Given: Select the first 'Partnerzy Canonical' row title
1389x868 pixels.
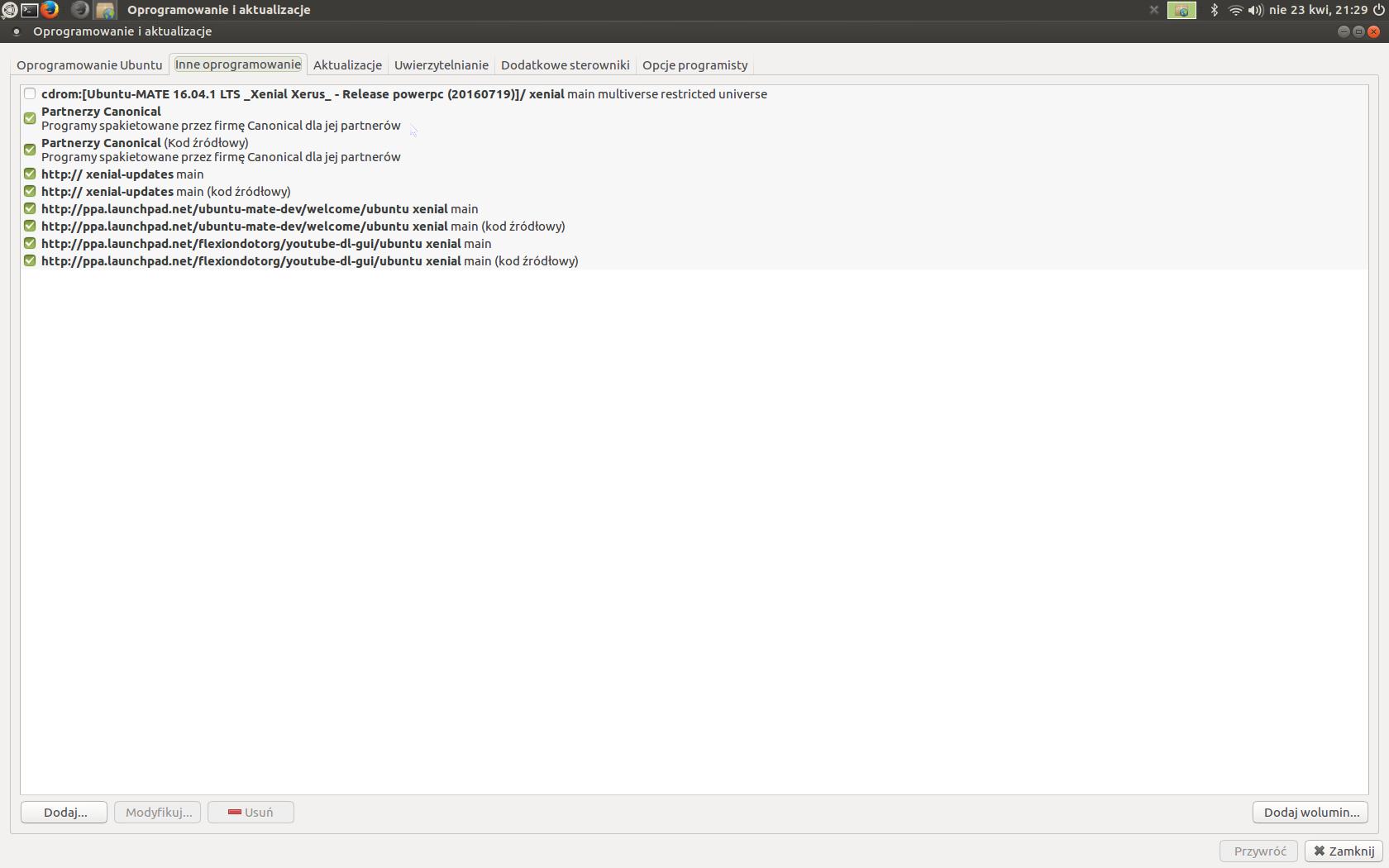Looking at the screenshot, I should (x=101, y=112).
